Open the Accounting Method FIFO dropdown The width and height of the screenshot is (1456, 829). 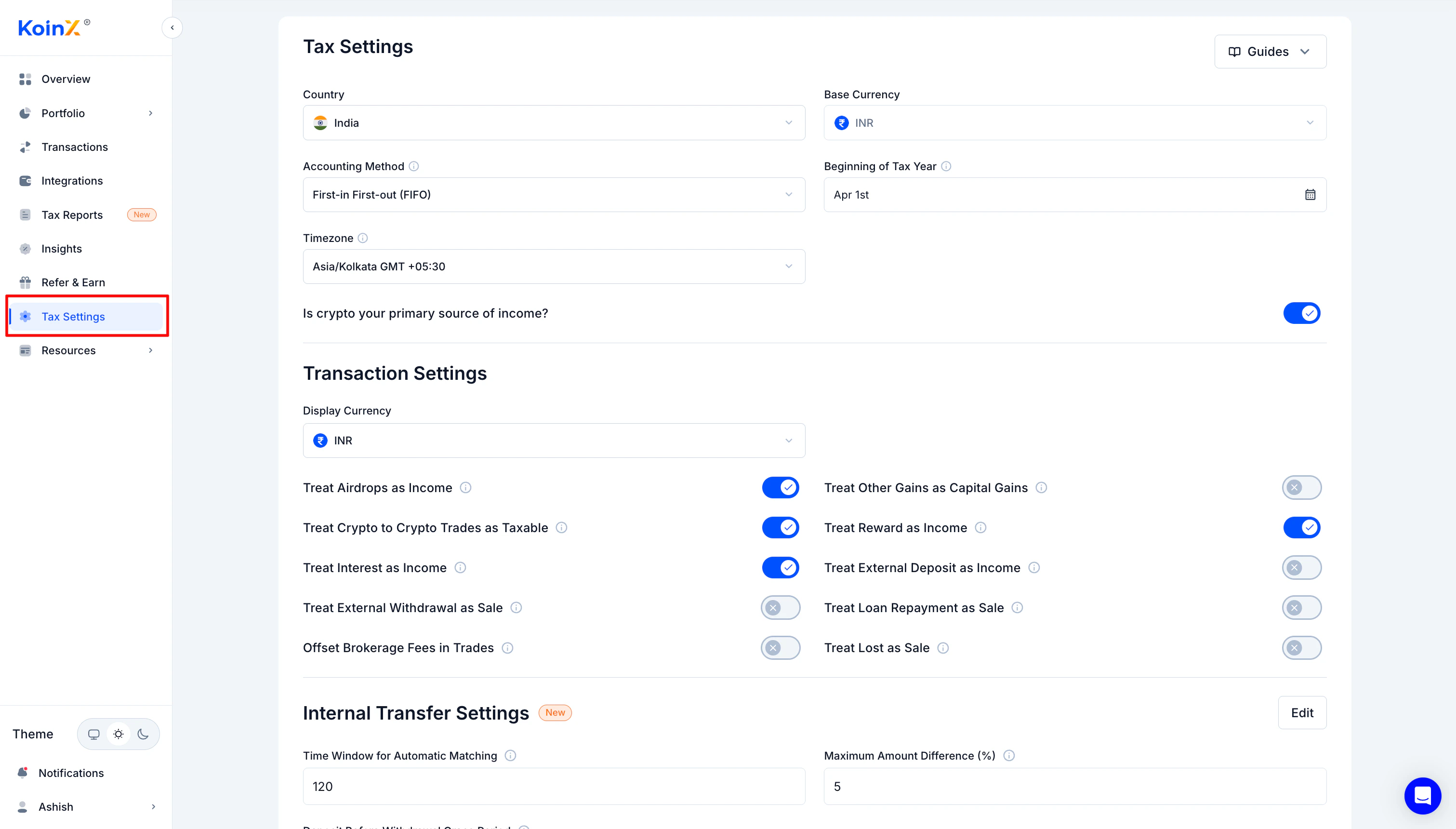[553, 195]
